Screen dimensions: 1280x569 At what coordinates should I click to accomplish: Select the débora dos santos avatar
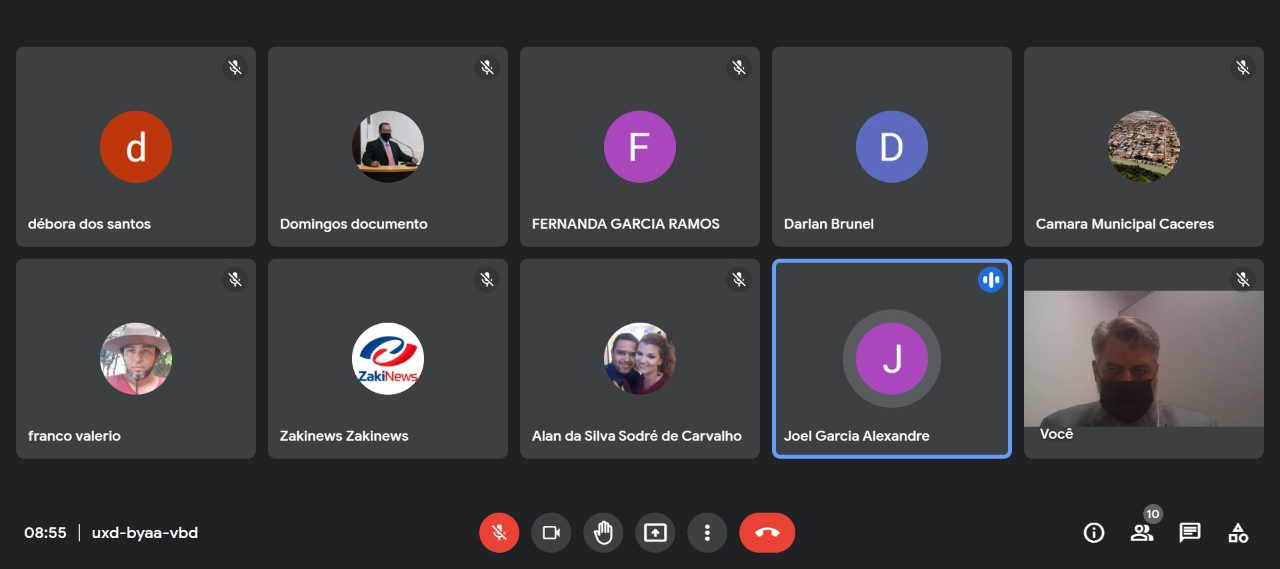(136, 147)
